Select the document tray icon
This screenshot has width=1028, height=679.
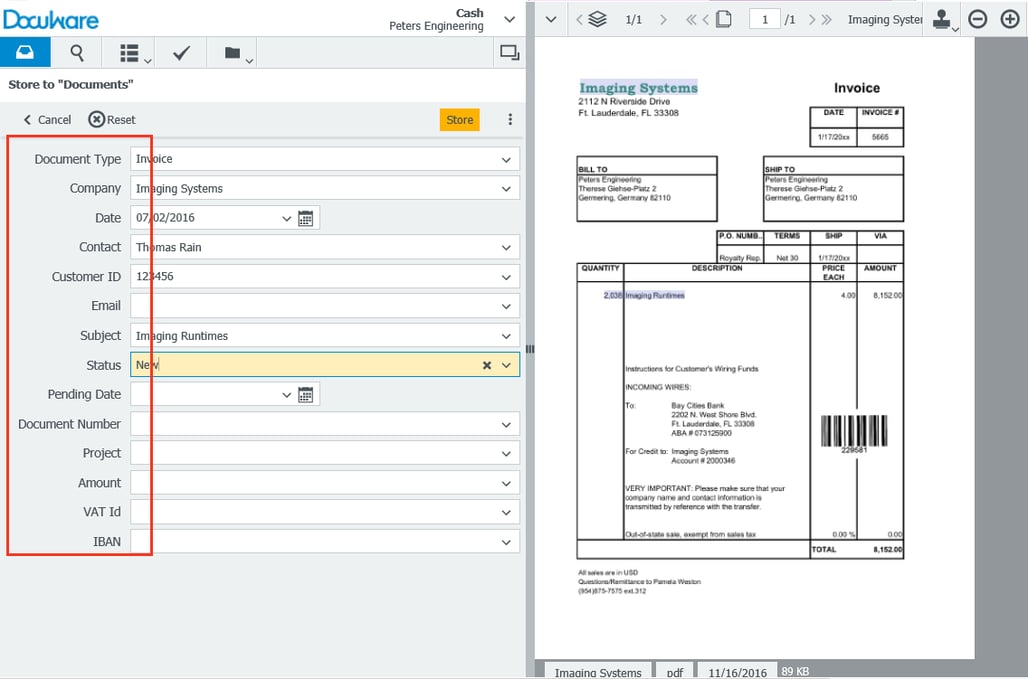pos(25,52)
